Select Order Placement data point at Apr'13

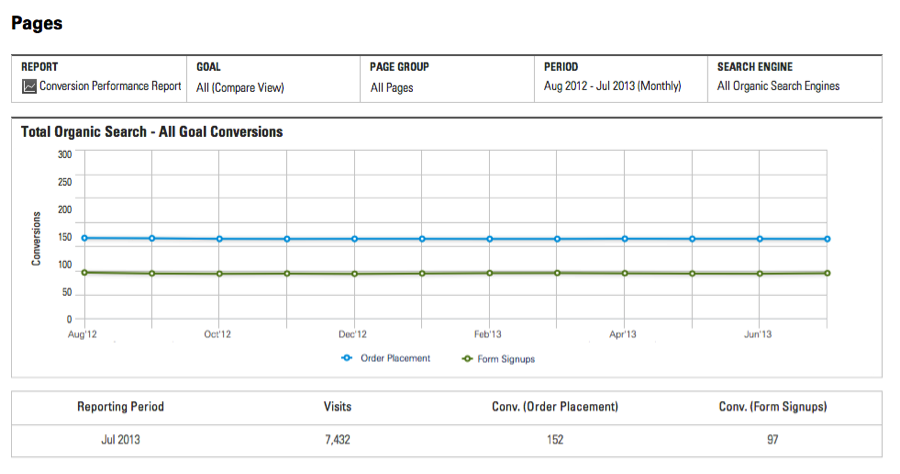tap(624, 239)
